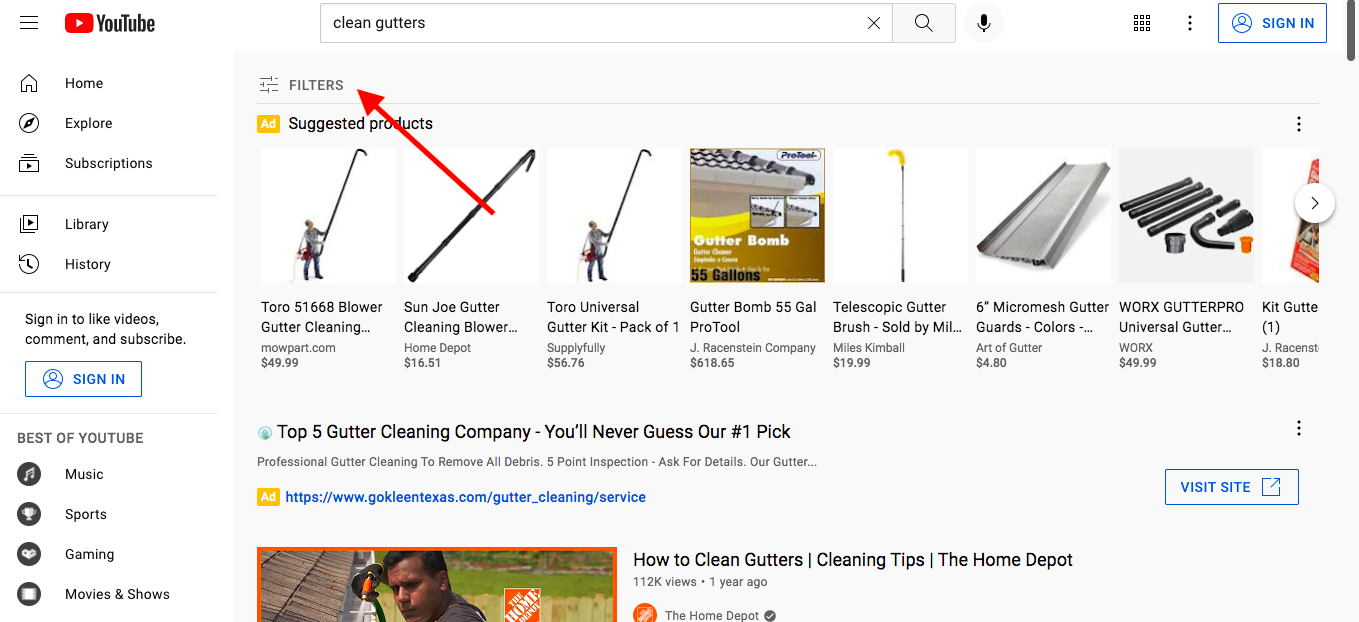Open the FILTERS panel
This screenshot has height=622, width=1359.
pyautogui.click(x=301, y=85)
